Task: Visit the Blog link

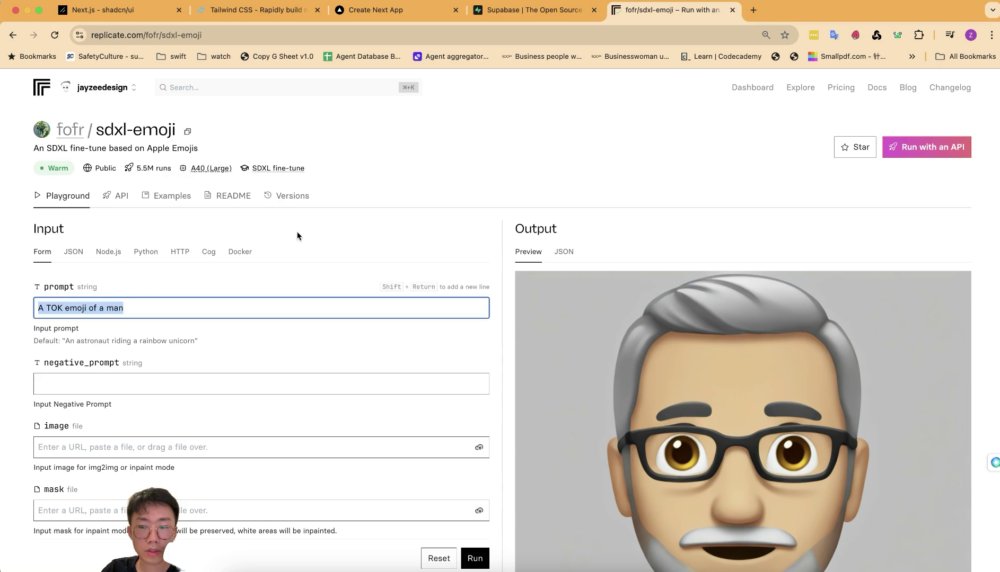Action: coord(908,87)
